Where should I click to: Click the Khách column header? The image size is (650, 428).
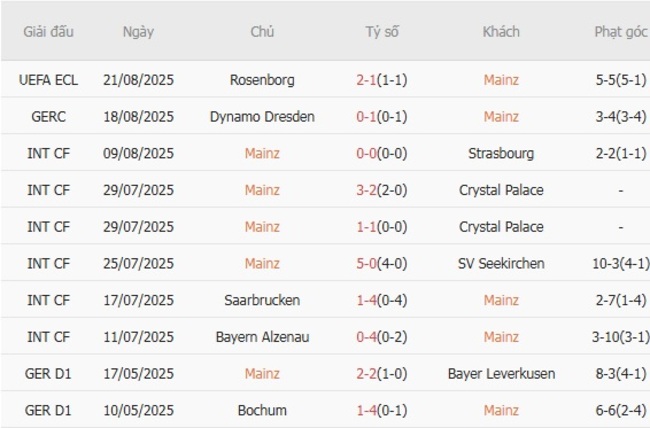501,31
